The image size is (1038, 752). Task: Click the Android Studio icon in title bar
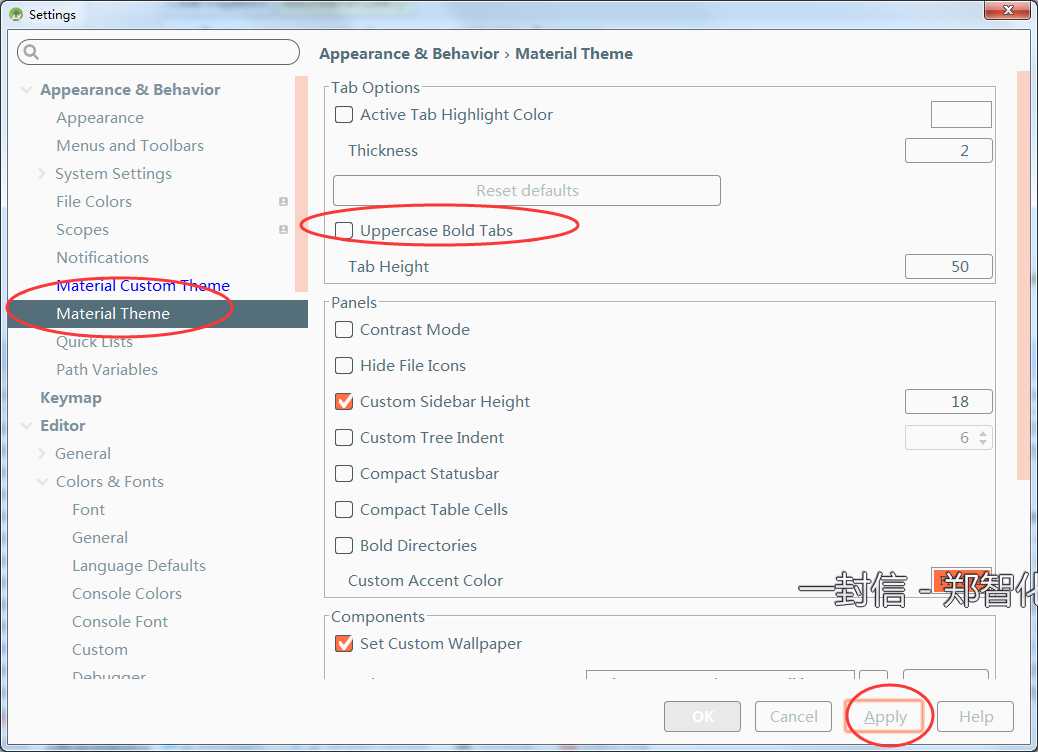coord(16,14)
